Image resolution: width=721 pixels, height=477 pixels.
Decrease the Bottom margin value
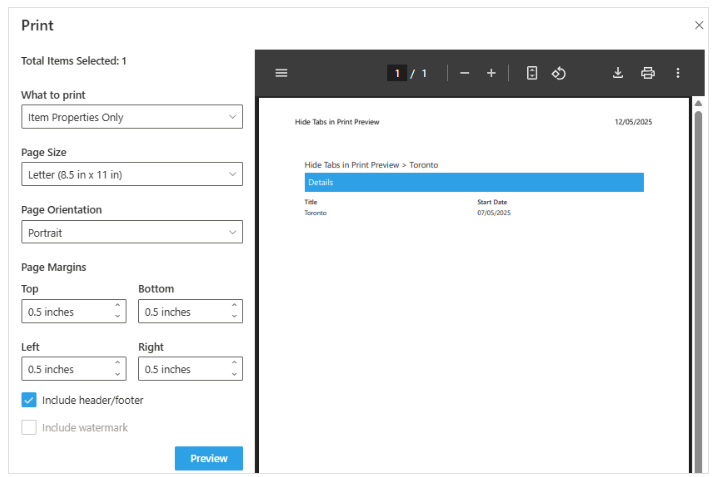coord(234,316)
